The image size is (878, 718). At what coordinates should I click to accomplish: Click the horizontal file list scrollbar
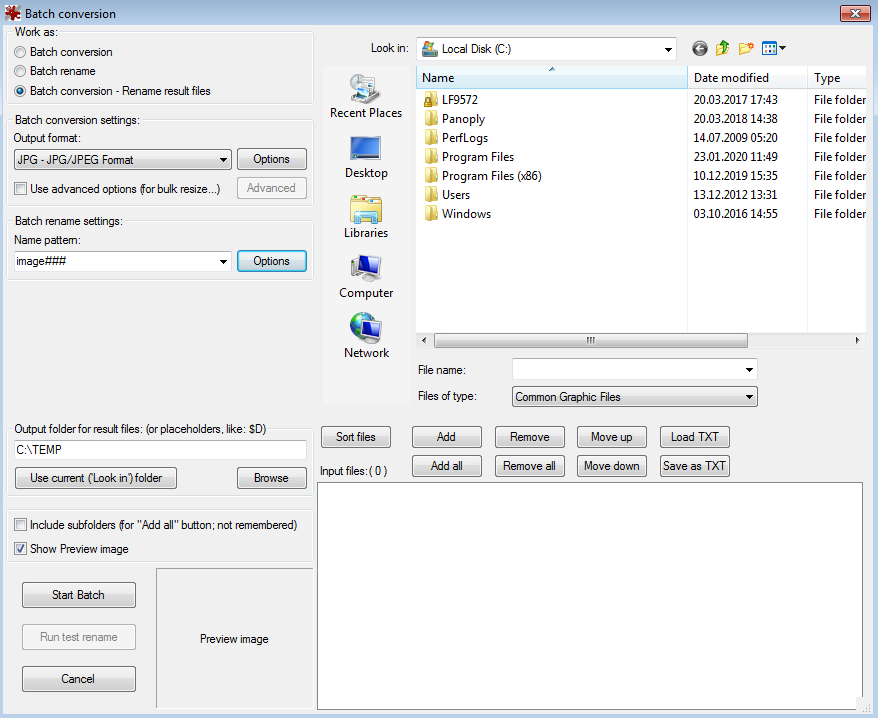coord(590,340)
